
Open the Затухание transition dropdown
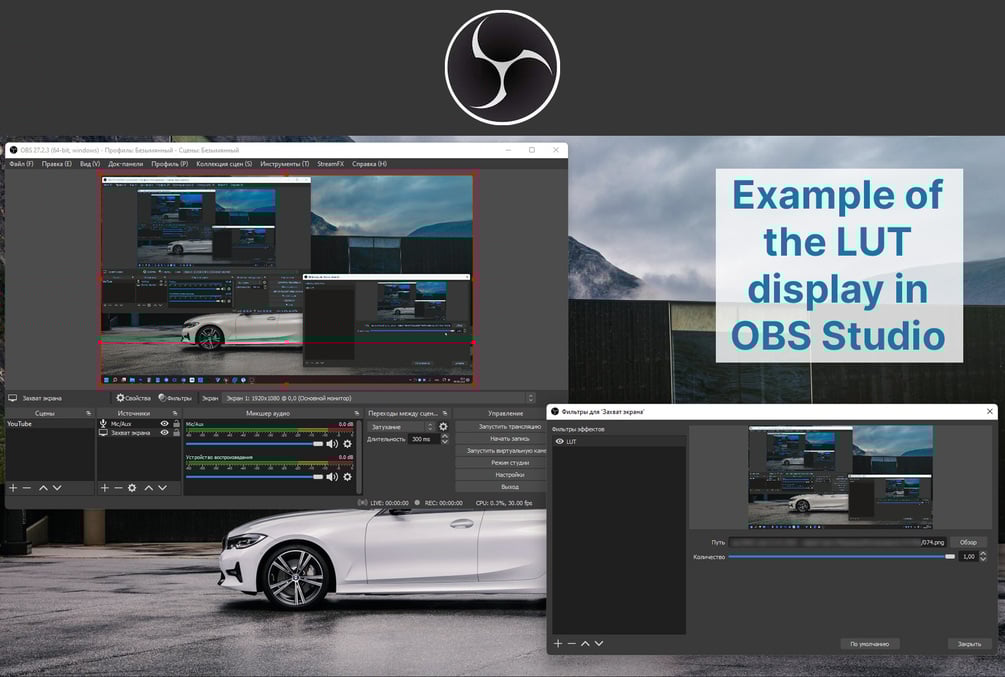click(x=401, y=427)
